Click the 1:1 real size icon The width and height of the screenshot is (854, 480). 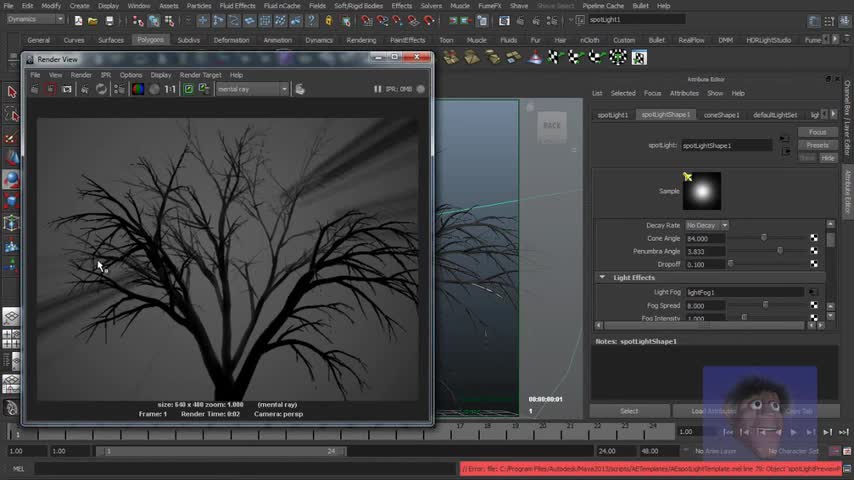[170, 89]
